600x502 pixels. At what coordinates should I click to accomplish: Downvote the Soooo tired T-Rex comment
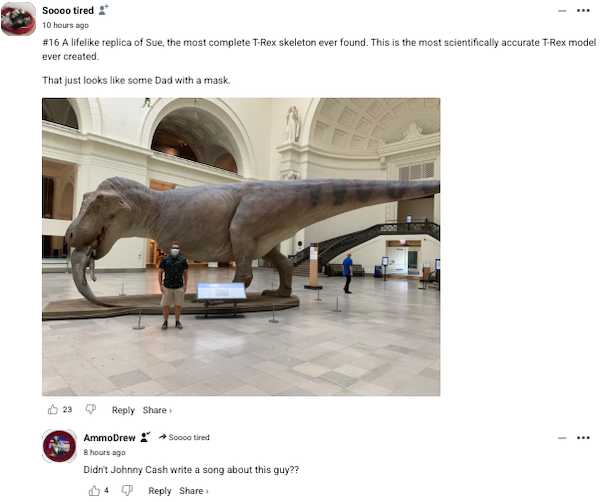pyautogui.click(x=91, y=410)
